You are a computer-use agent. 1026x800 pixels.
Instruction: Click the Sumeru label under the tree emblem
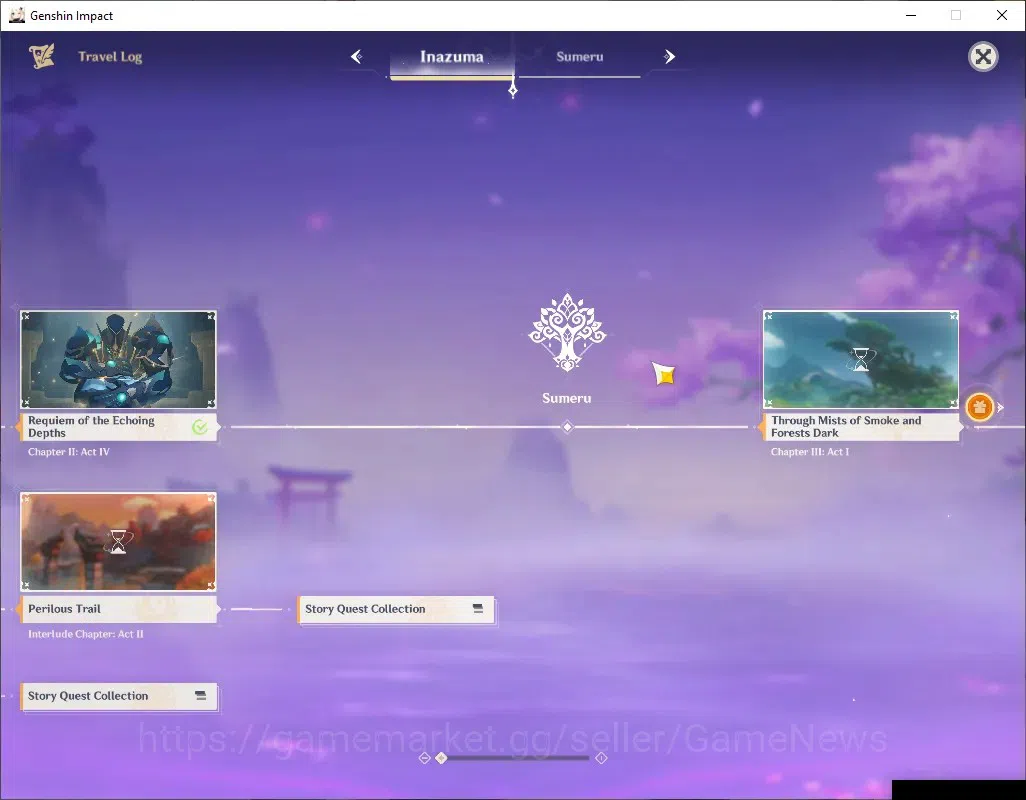pyautogui.click(x=567, y=398)
